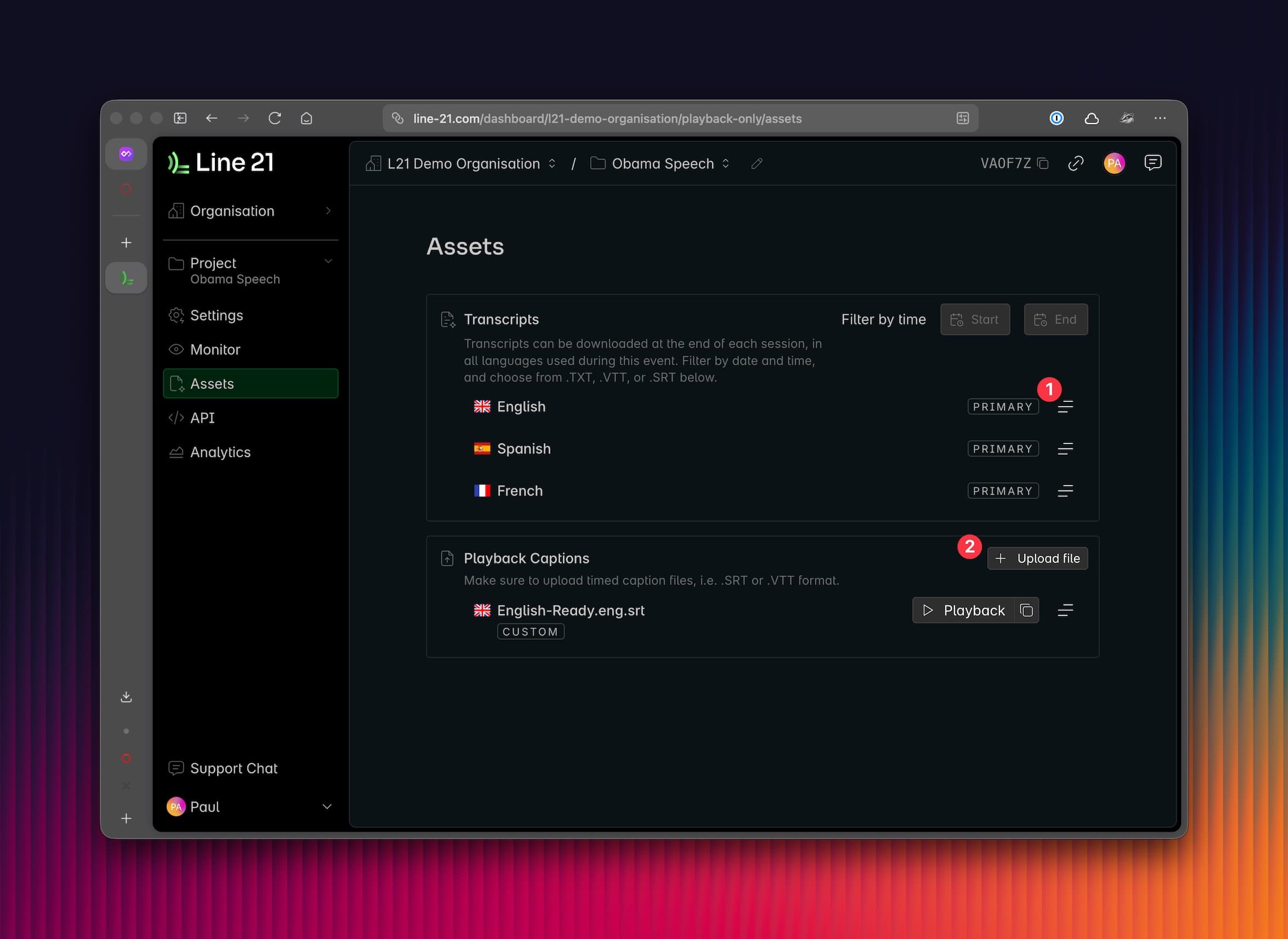This screenshot has height=939, width=1288.
Task: Toggle the browser sidebar panel icon
Action: (x=180, y=118)
